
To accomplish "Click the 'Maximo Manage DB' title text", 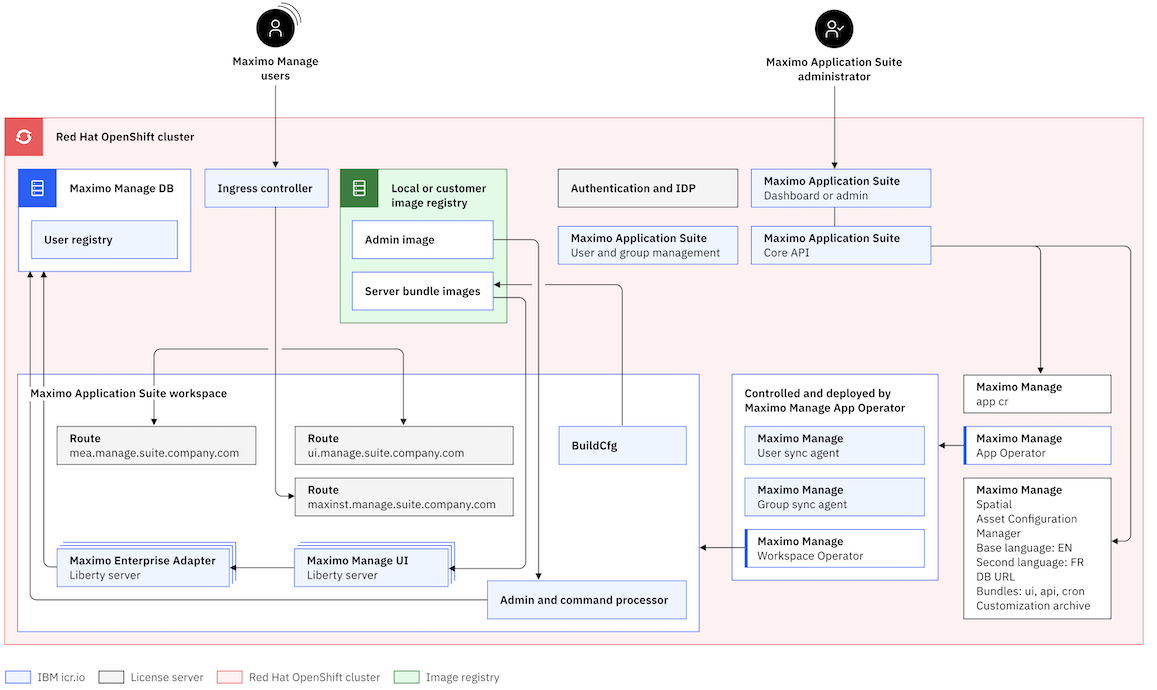I will click(x=122, y=188).
